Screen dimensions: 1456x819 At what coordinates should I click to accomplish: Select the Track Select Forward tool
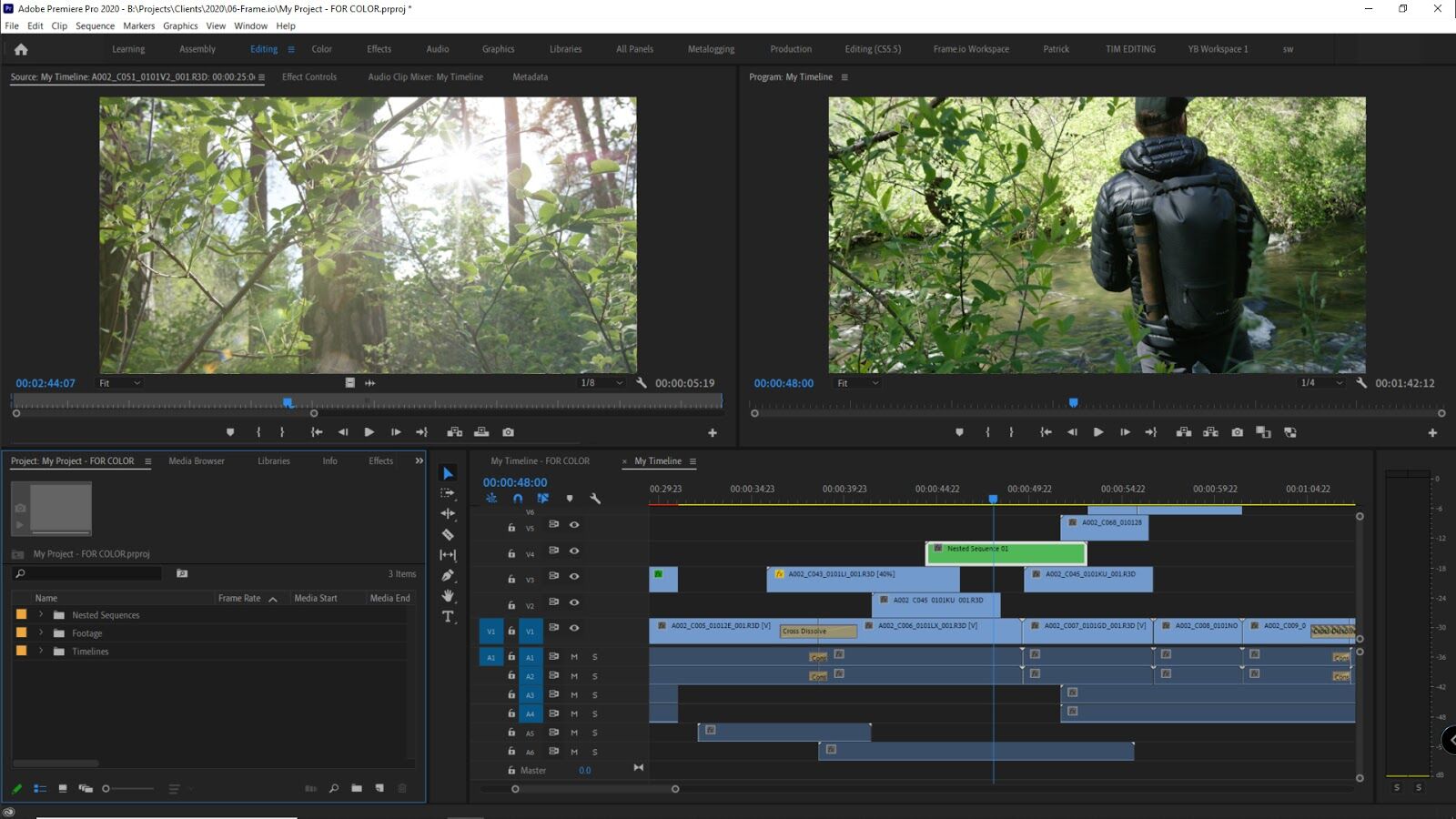(448, 493)
